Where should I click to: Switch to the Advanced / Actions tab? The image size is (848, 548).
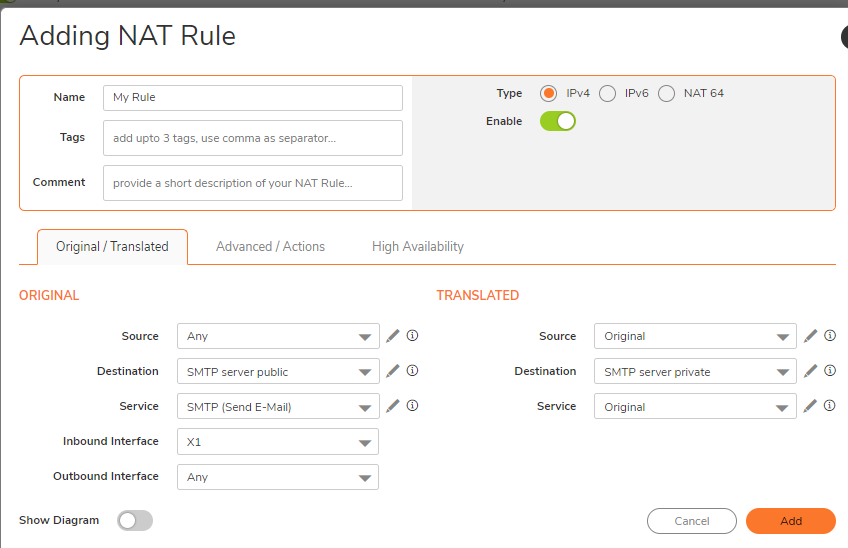[x=270, y=247]
